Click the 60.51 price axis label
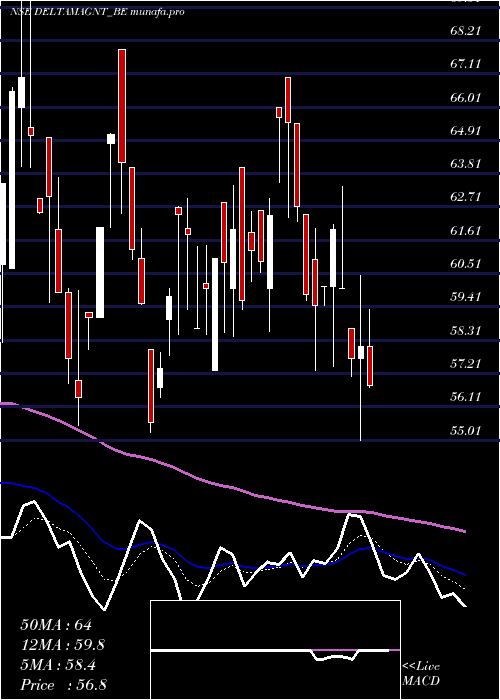This screenshot has width=500, height=700. pyautogui.click(x=466, y=263)
